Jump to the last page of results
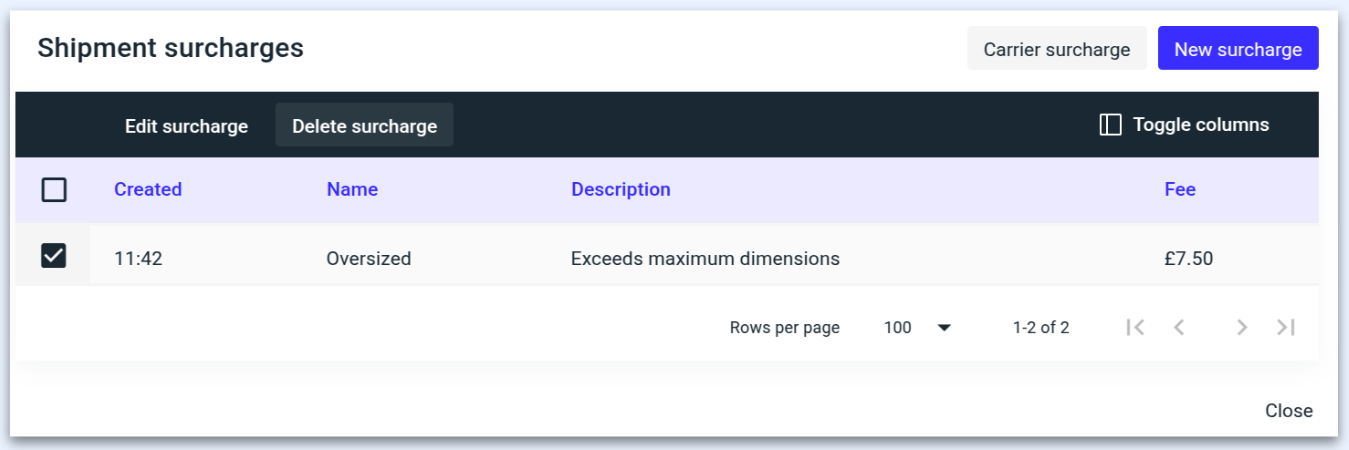Viewport: 1349px width, 450px height. 1286,327
